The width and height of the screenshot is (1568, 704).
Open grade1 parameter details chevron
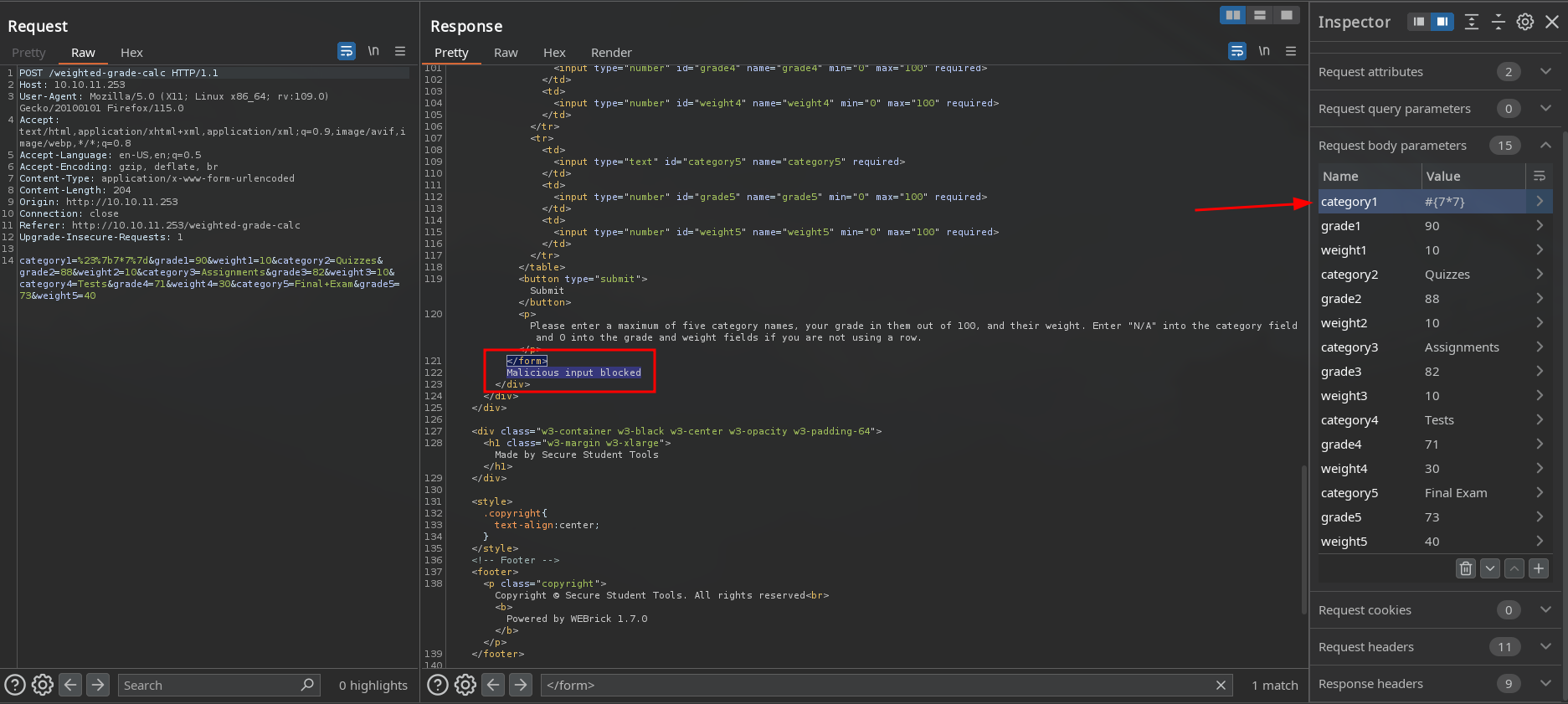[x=1540, y=226]
